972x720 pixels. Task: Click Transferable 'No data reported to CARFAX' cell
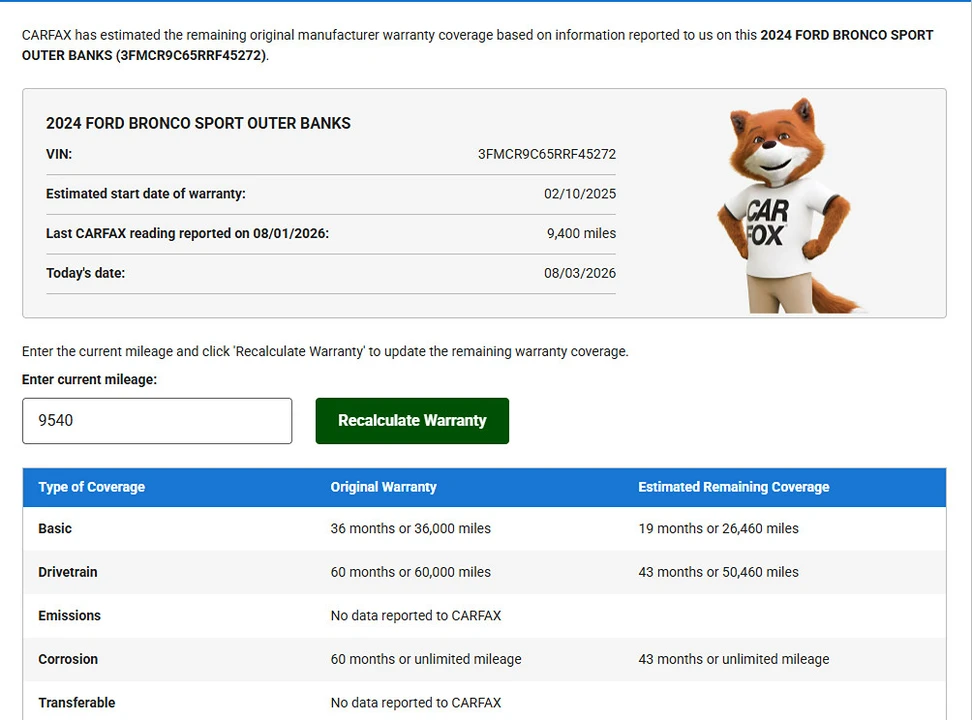[415, 703]
